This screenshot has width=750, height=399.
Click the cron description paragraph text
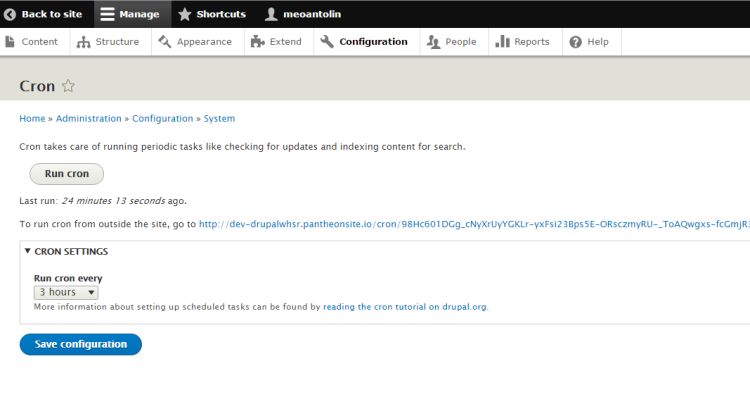(242, 147)
